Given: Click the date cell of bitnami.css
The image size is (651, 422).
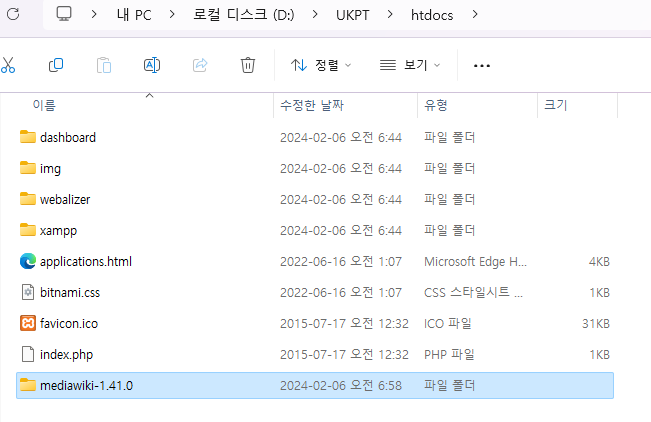Looking at the screenshot, I should point(341,292).
